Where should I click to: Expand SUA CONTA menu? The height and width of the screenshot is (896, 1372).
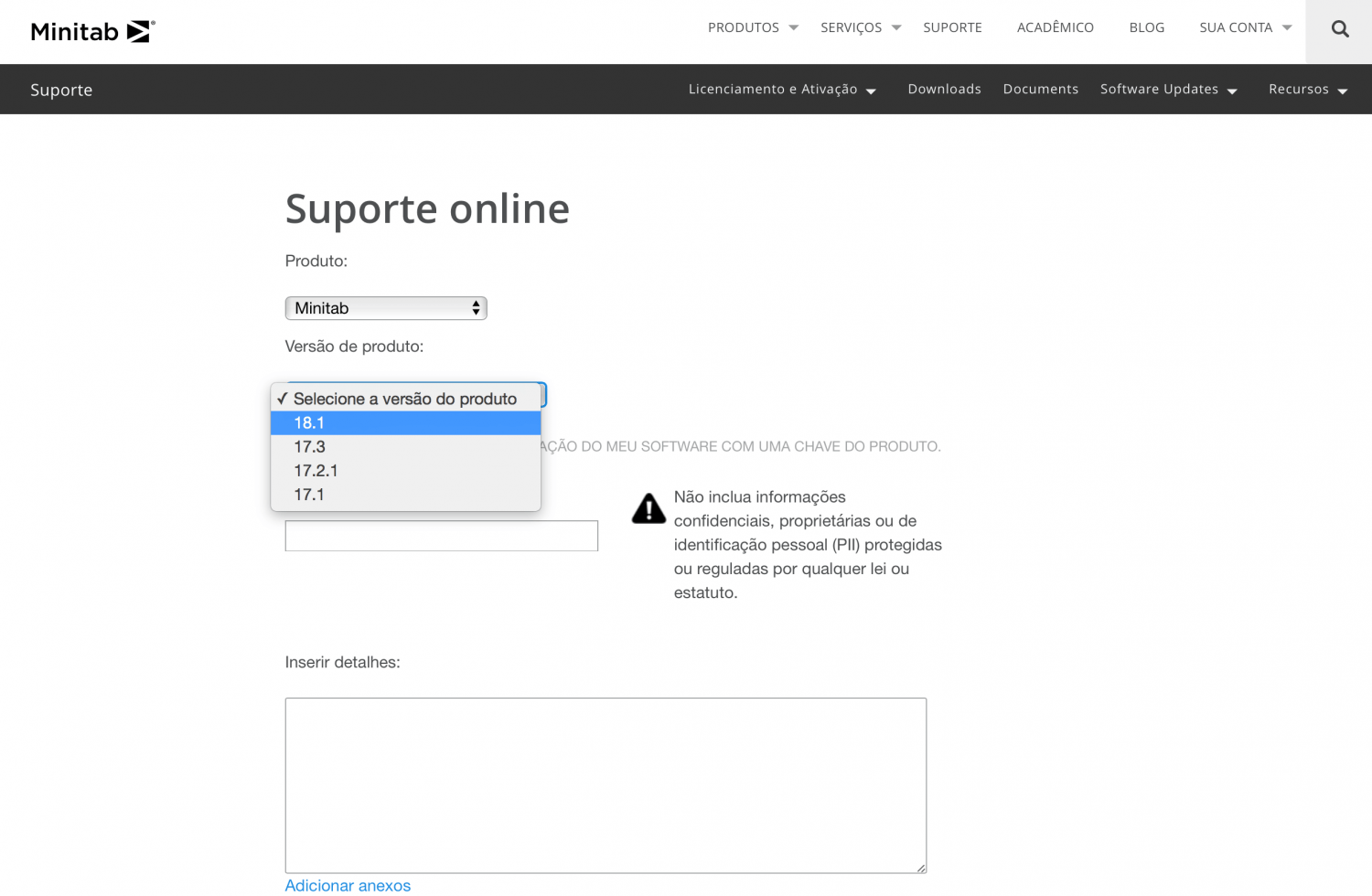pyautogui.click(x=1246, y=27)
